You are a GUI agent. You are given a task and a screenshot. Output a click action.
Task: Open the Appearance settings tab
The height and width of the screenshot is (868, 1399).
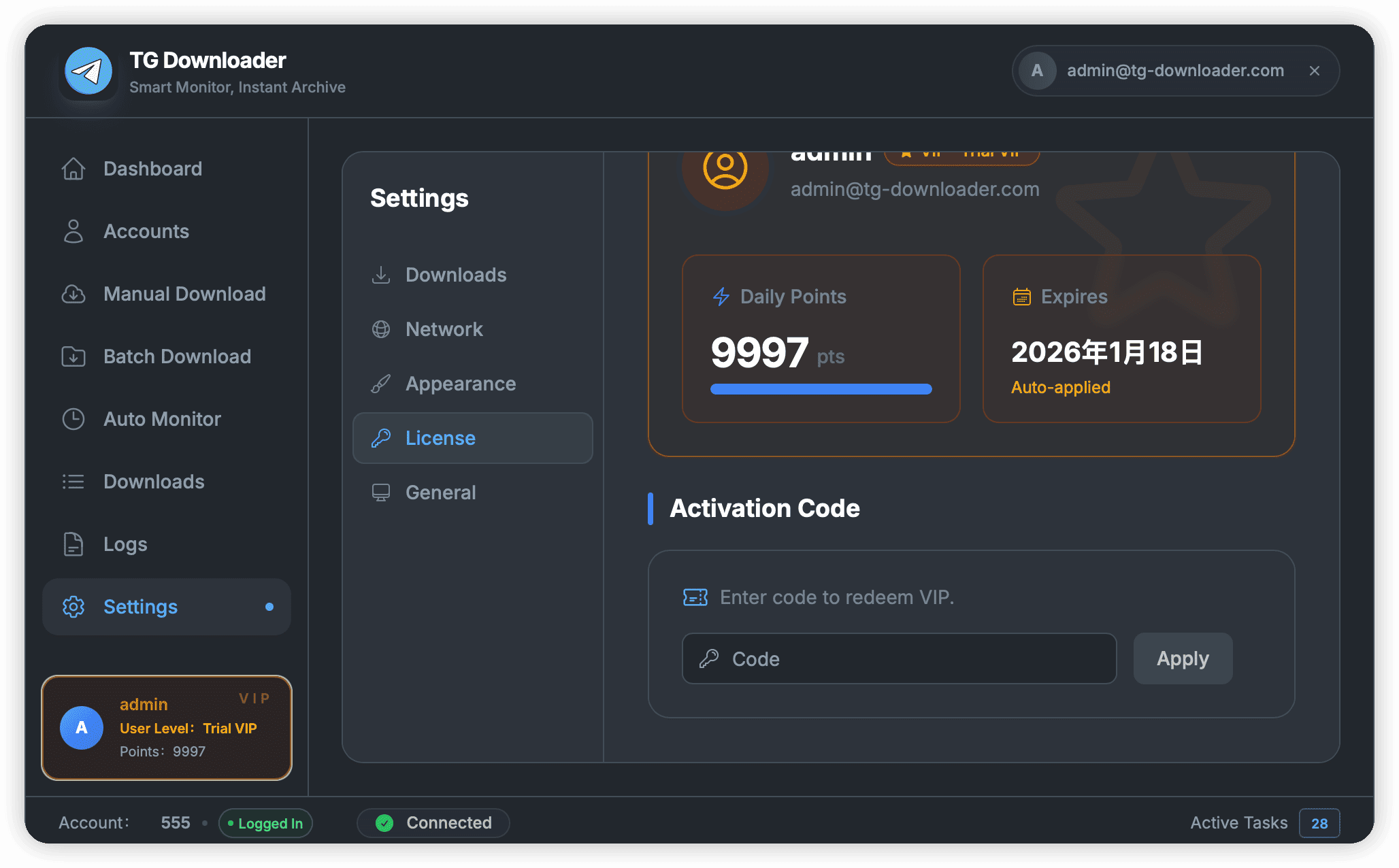pyautogui.click(x=461, y=384)
